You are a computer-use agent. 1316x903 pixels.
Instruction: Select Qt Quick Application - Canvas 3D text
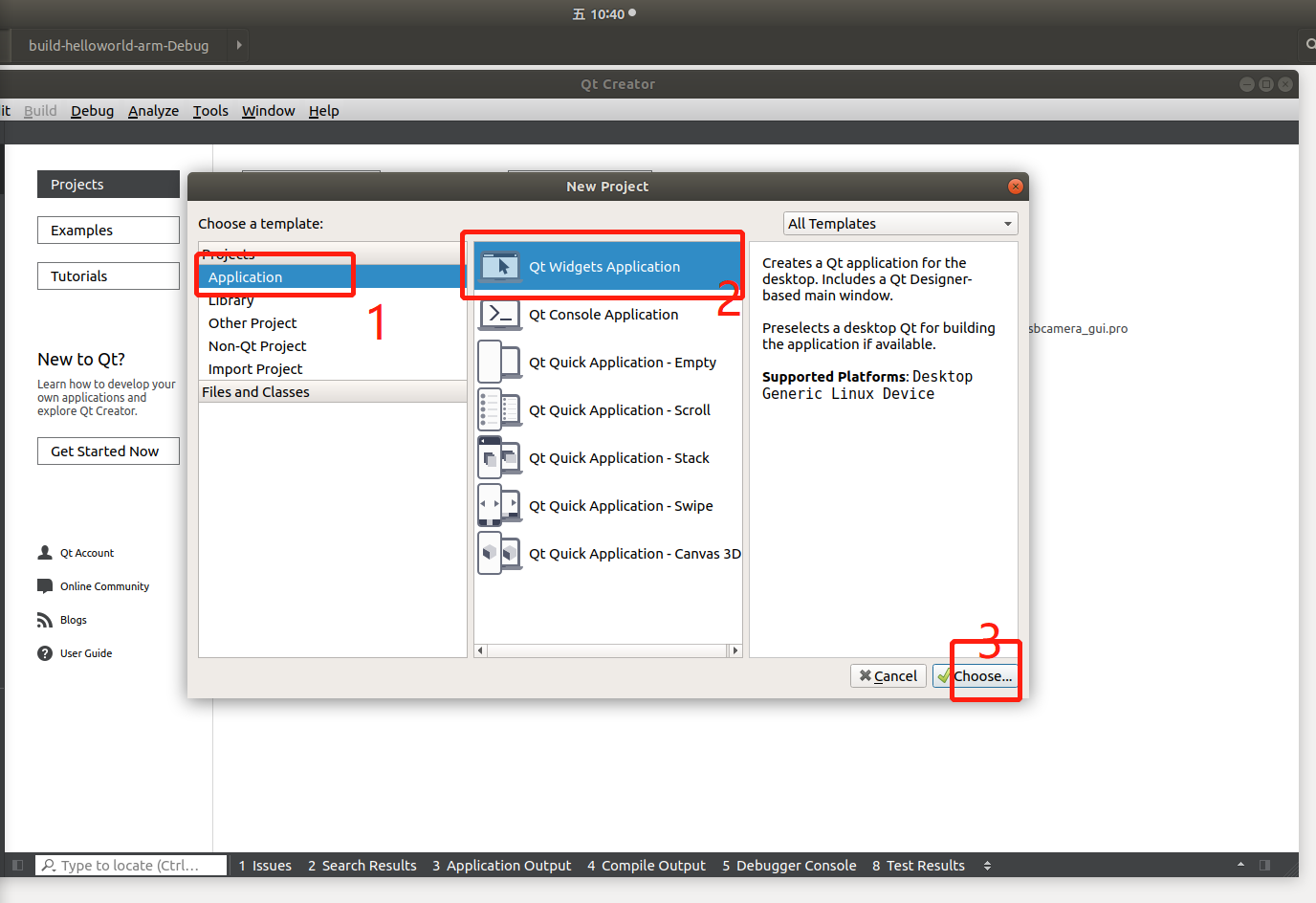[x=635, y=554]
